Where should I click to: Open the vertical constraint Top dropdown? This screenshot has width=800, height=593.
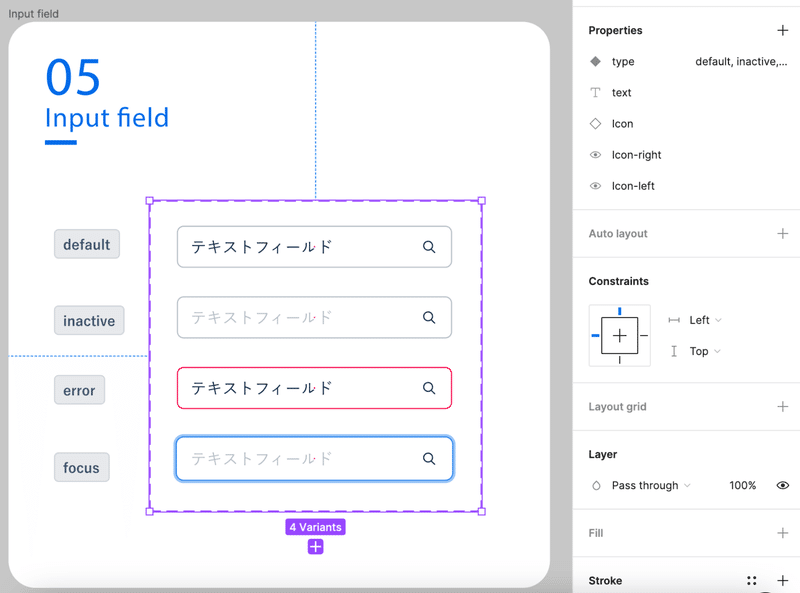click(705, 351)
